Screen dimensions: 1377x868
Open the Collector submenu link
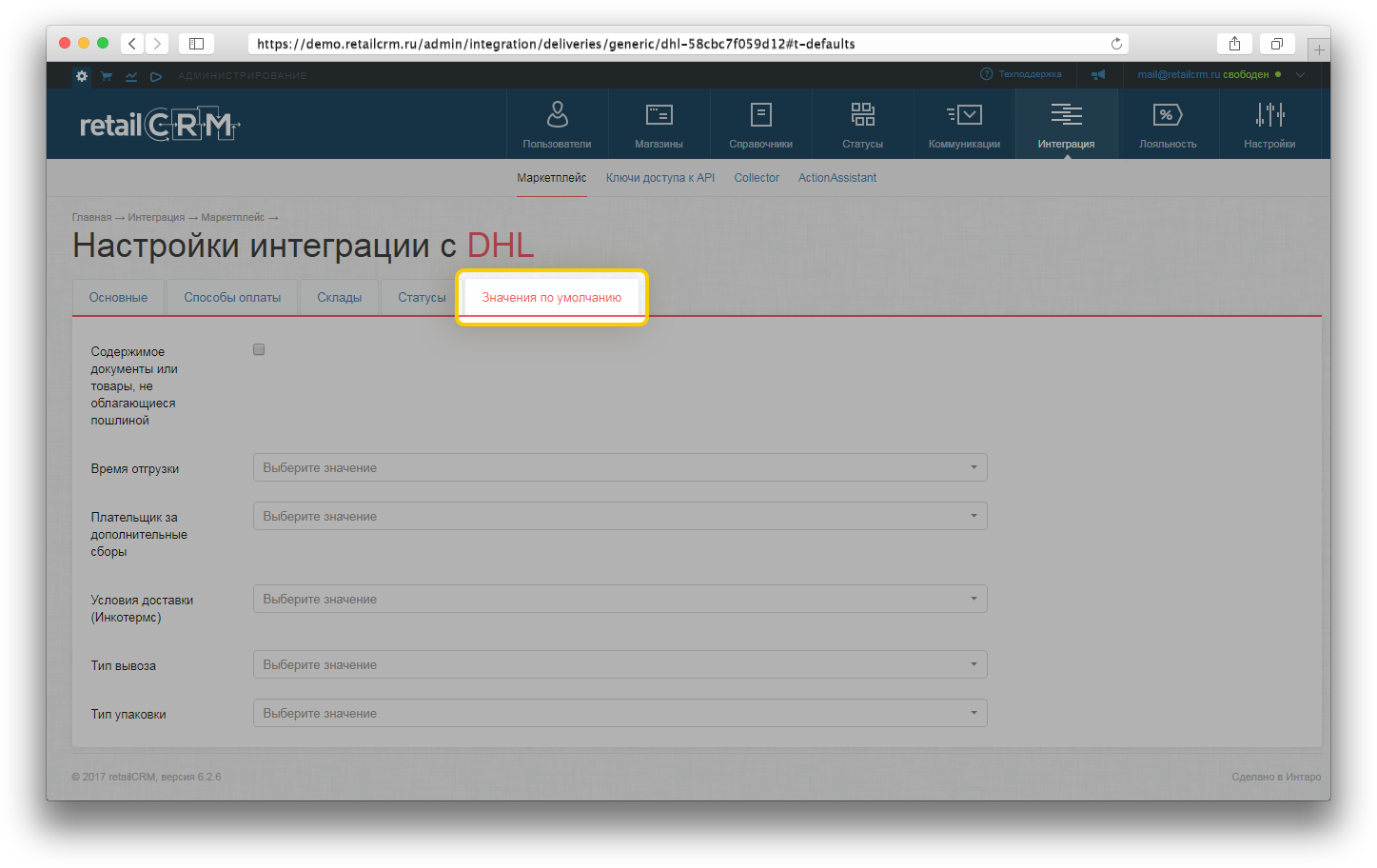coord(757,178)
